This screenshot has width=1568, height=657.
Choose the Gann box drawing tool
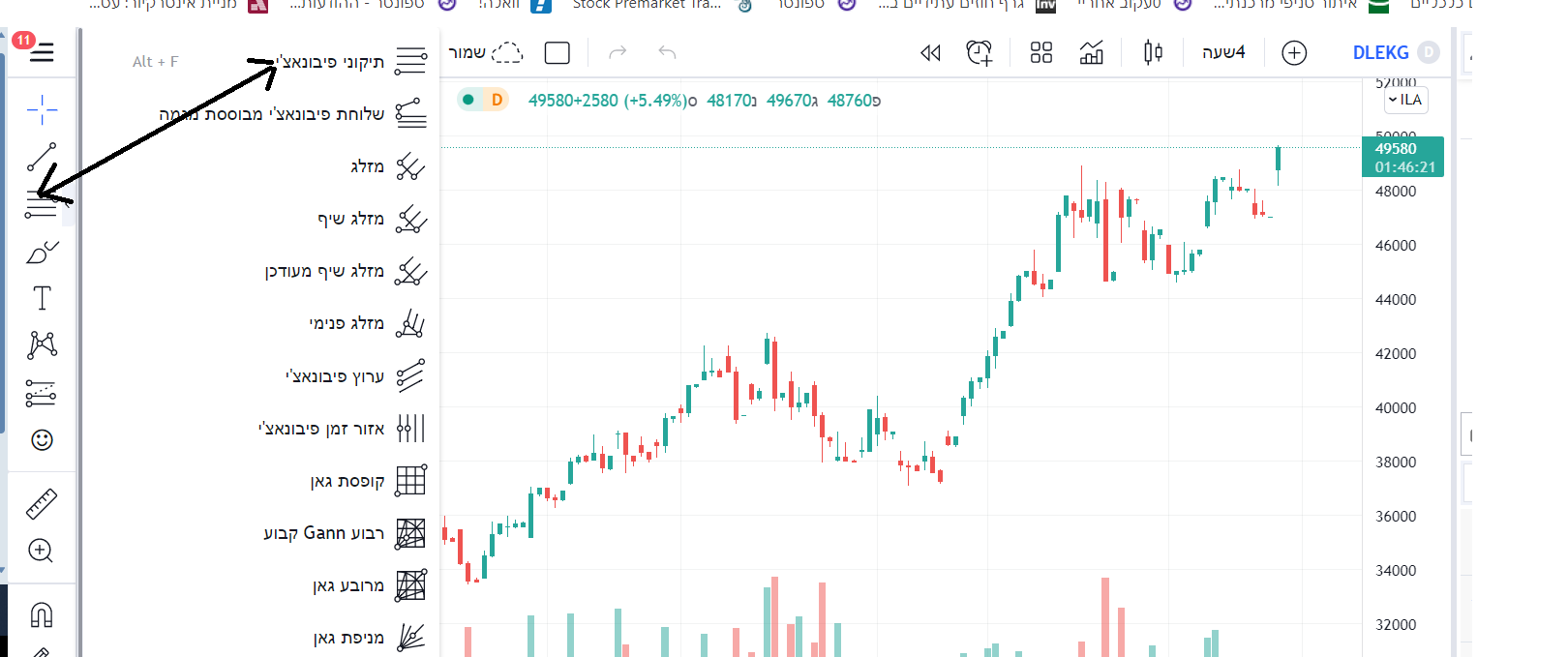pos(347,481)
